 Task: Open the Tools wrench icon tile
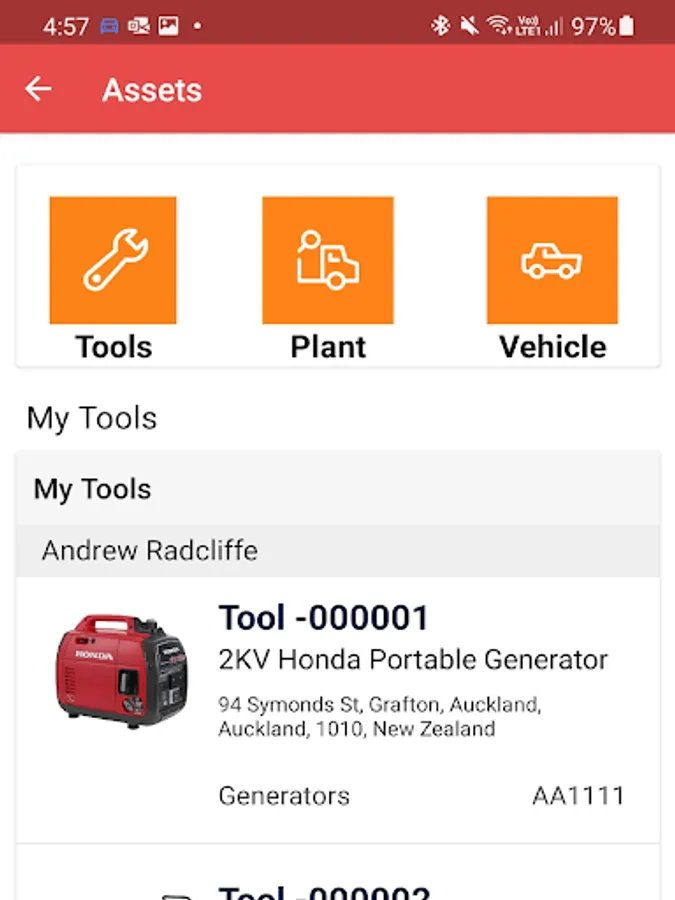coord(113,260)
